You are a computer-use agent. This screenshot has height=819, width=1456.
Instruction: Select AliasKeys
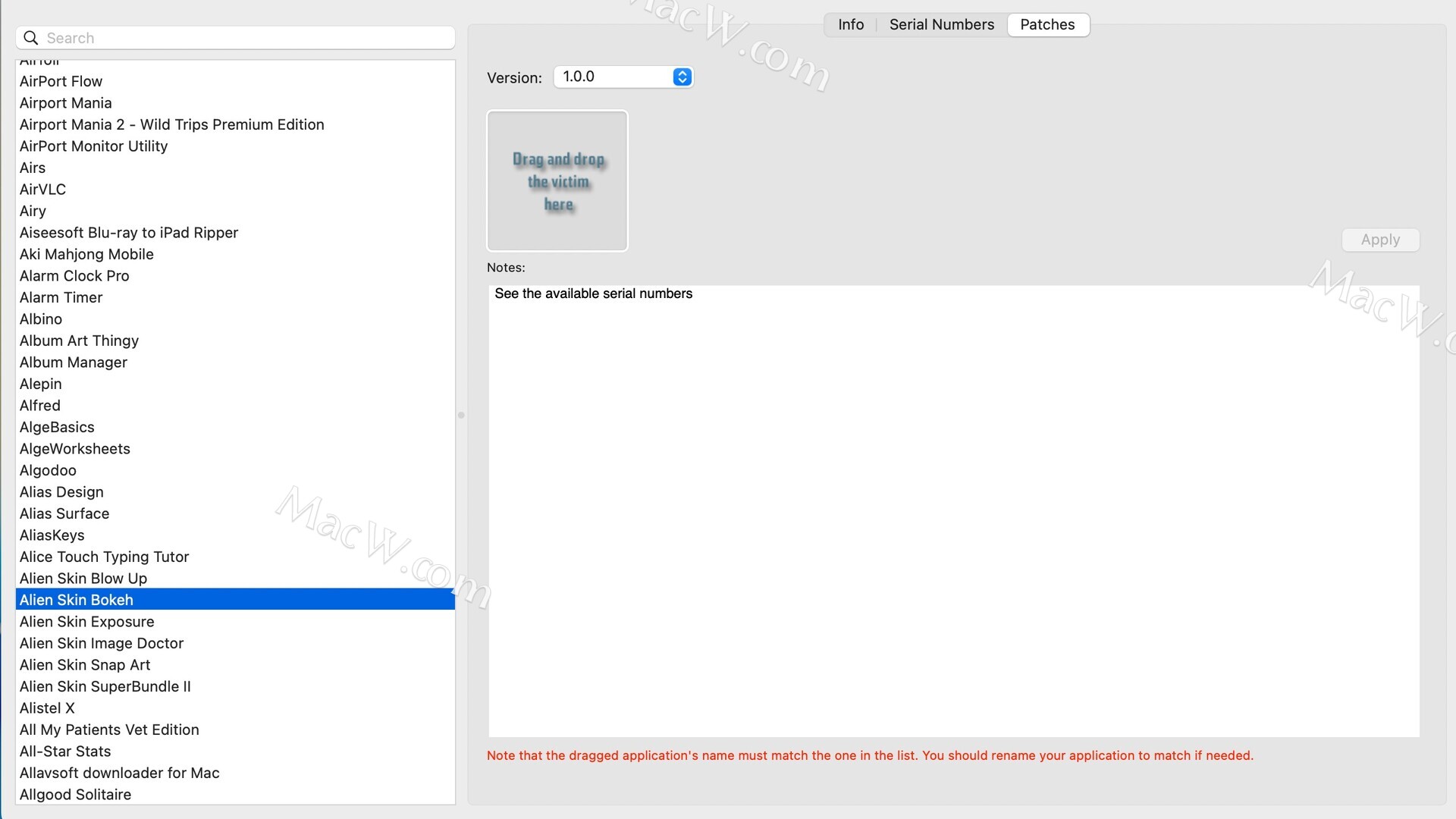click(x=235, y=535)
